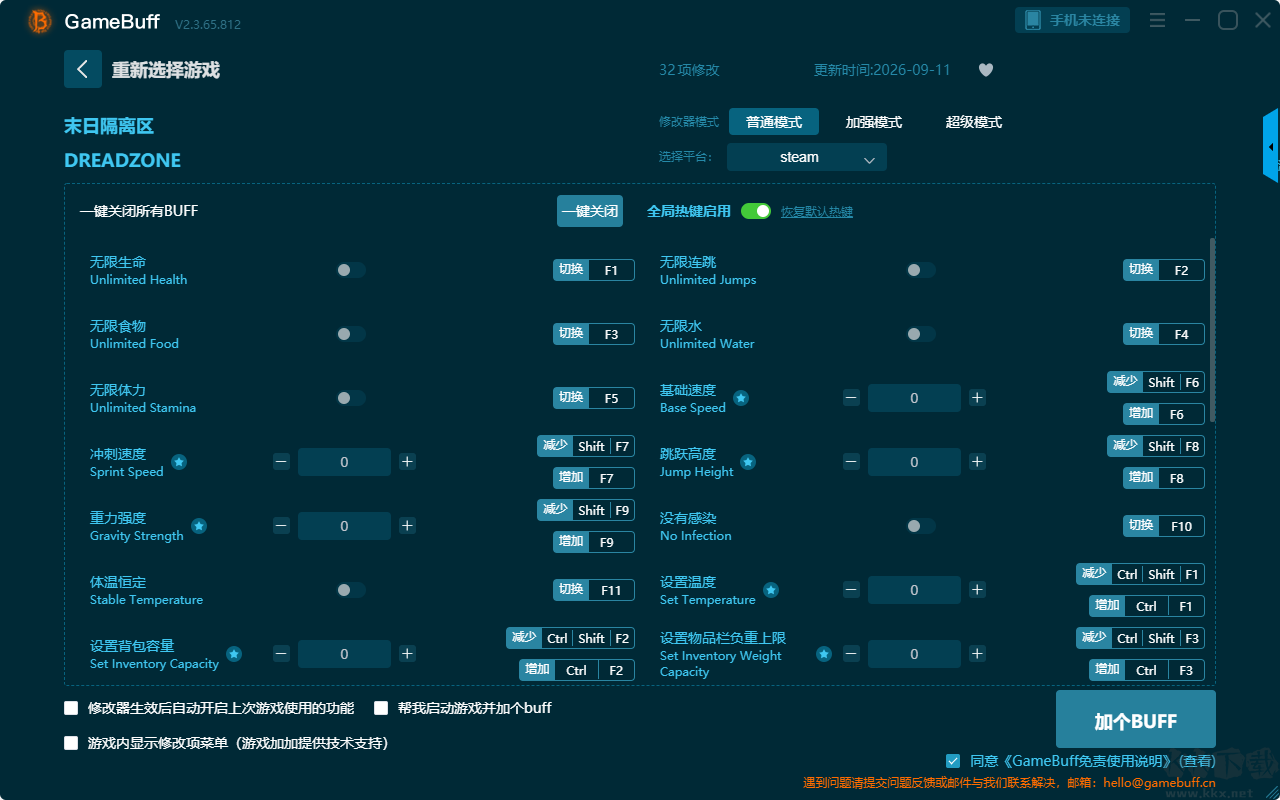Increase Gravity Strength with plus button
Image resolution: width=1280 pixels, height=800 pixels.
point(407,526)
